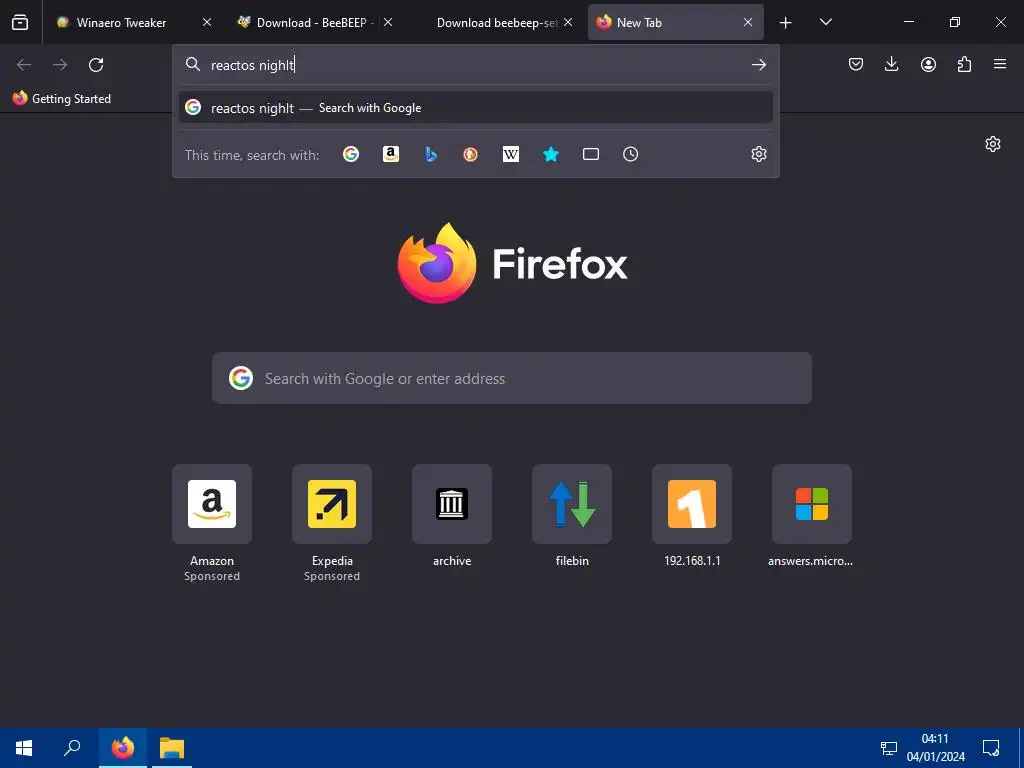The height and width of the screenshot is (768, 1024).
Task: Click Firefox in the taskbar
Action: (x=123, y=748)
